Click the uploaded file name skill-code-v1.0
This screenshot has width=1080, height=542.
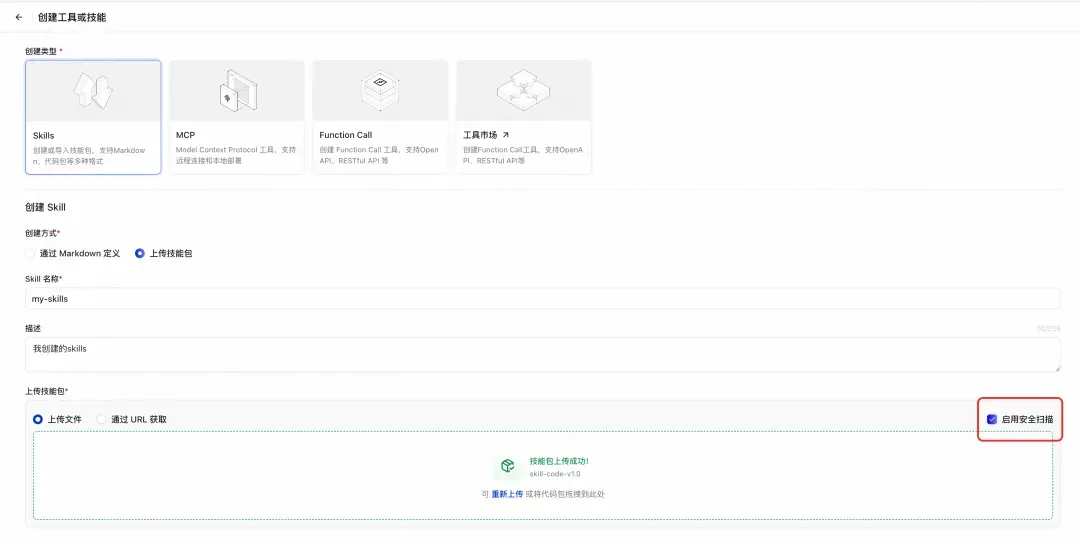click(554, 474)
